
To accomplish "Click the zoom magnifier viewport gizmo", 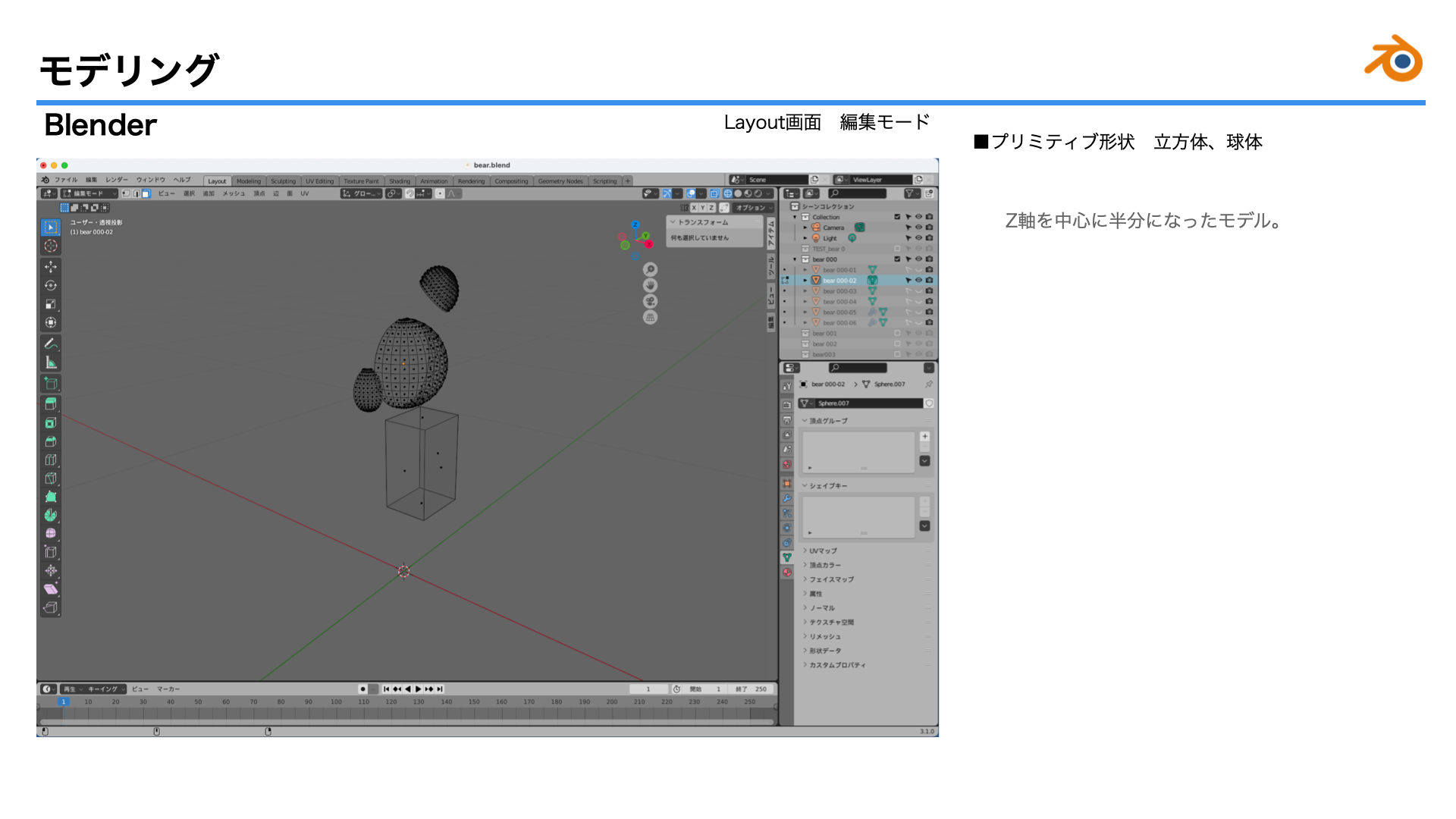I will (650, 270).
